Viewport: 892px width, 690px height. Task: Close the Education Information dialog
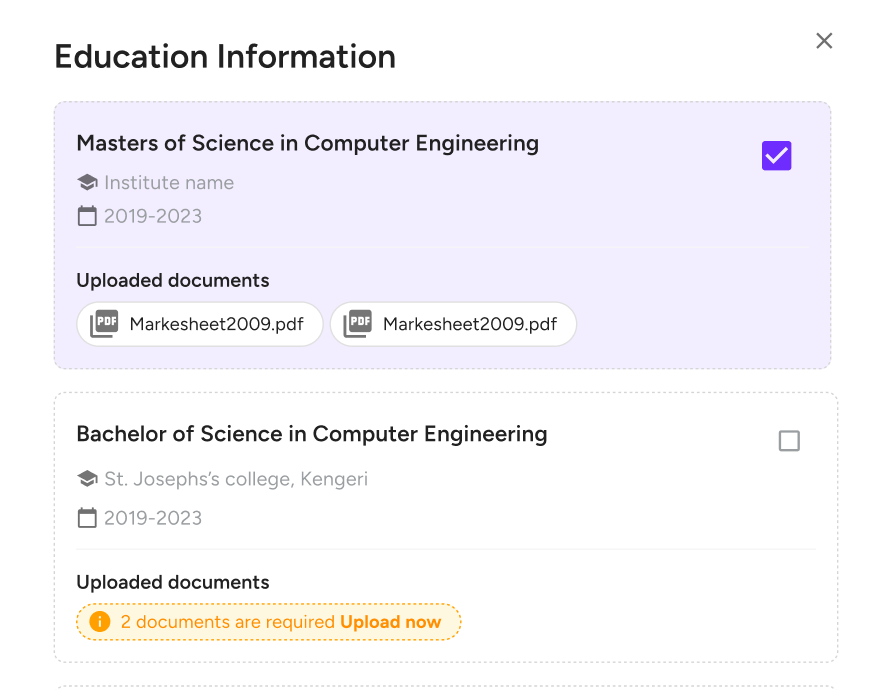click(x=824, y=41)
